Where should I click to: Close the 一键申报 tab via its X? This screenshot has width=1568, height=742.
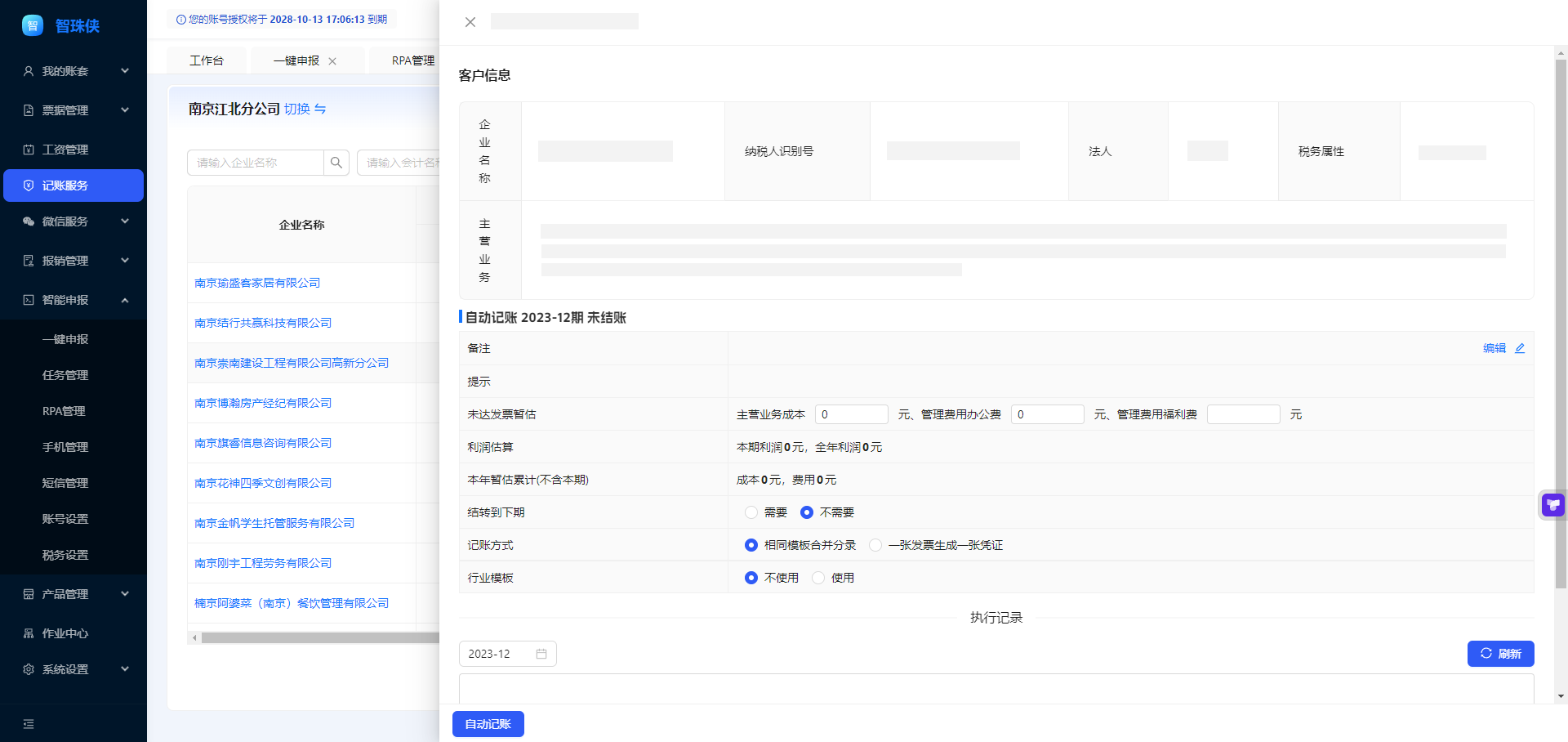click(332, 61)
